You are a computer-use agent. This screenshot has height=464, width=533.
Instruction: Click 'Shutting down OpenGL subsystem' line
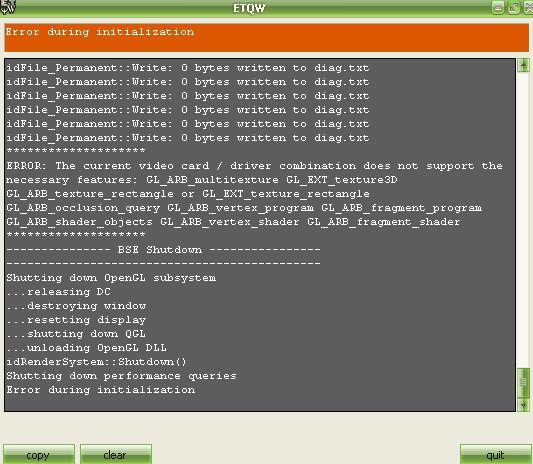(111, 278)
